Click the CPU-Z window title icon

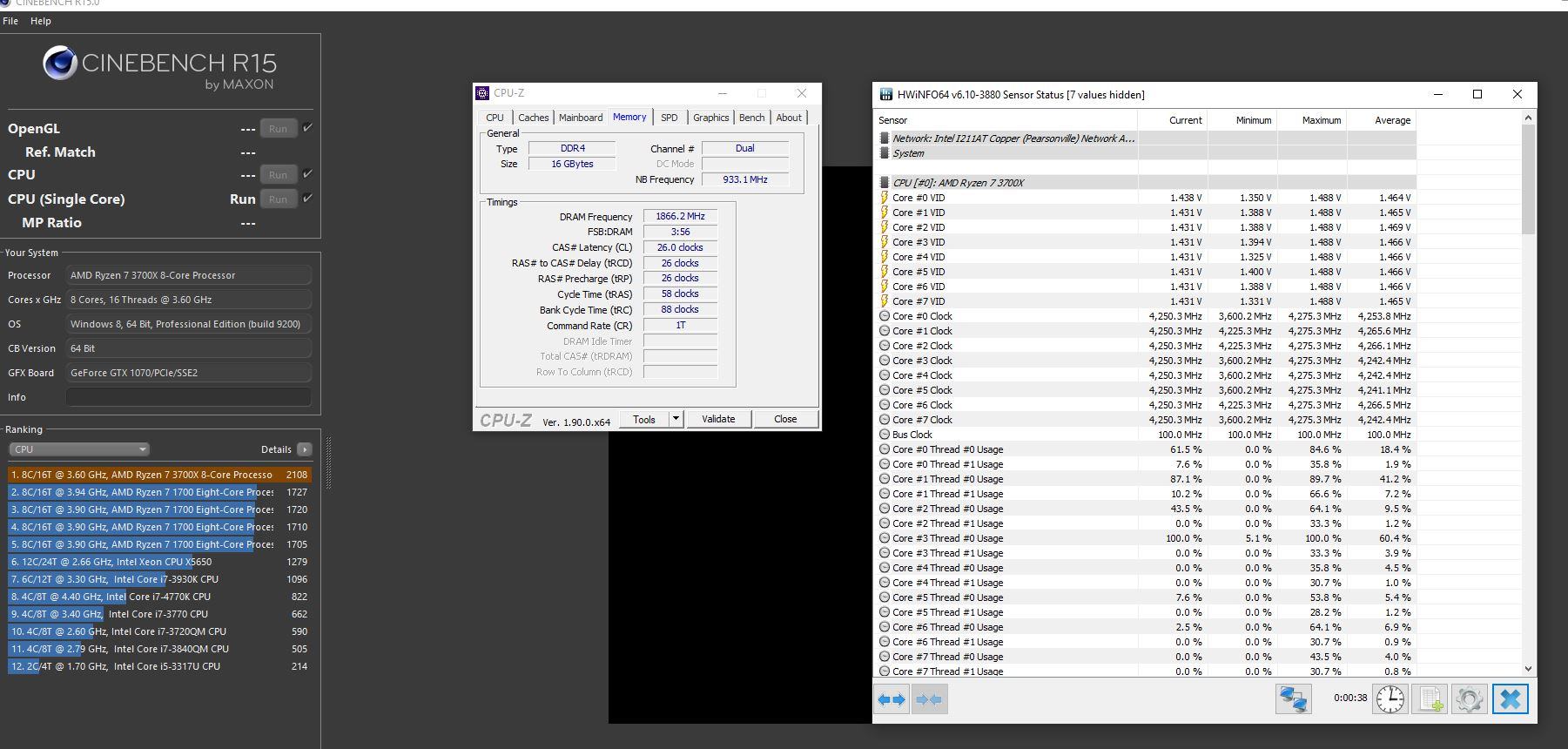[x=483, y=93]
